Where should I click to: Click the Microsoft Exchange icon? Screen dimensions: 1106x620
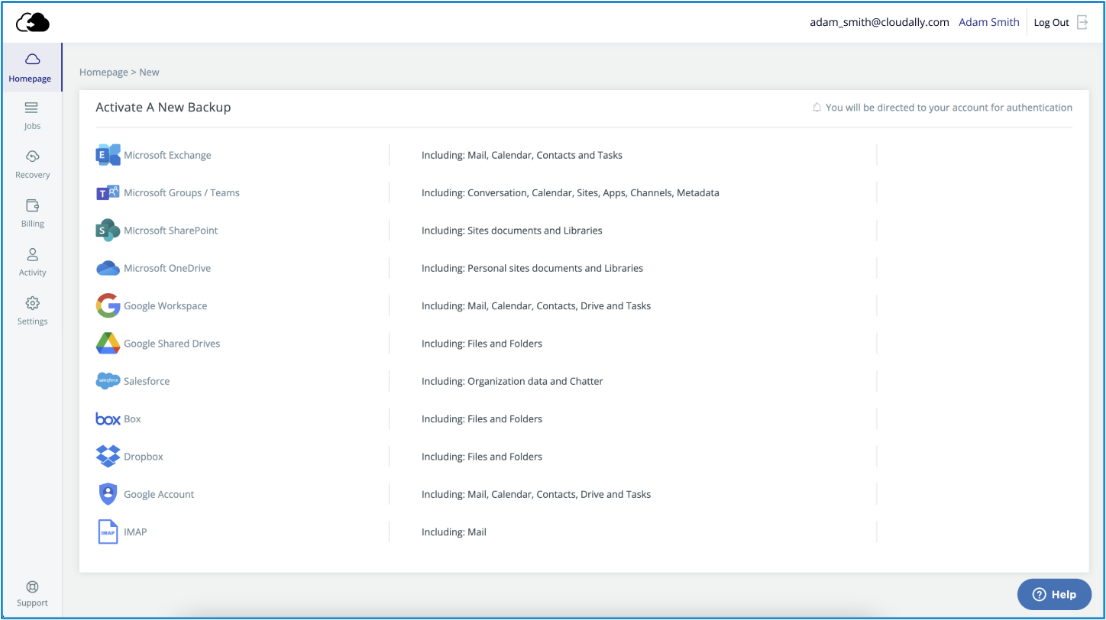108,154
